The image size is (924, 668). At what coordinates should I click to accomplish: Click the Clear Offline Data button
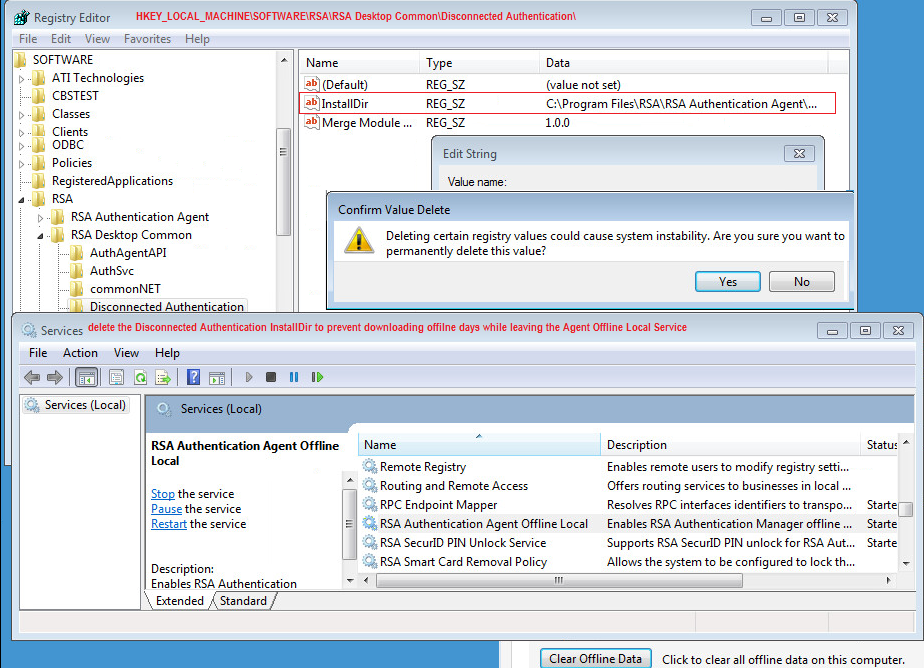(596, 659)
